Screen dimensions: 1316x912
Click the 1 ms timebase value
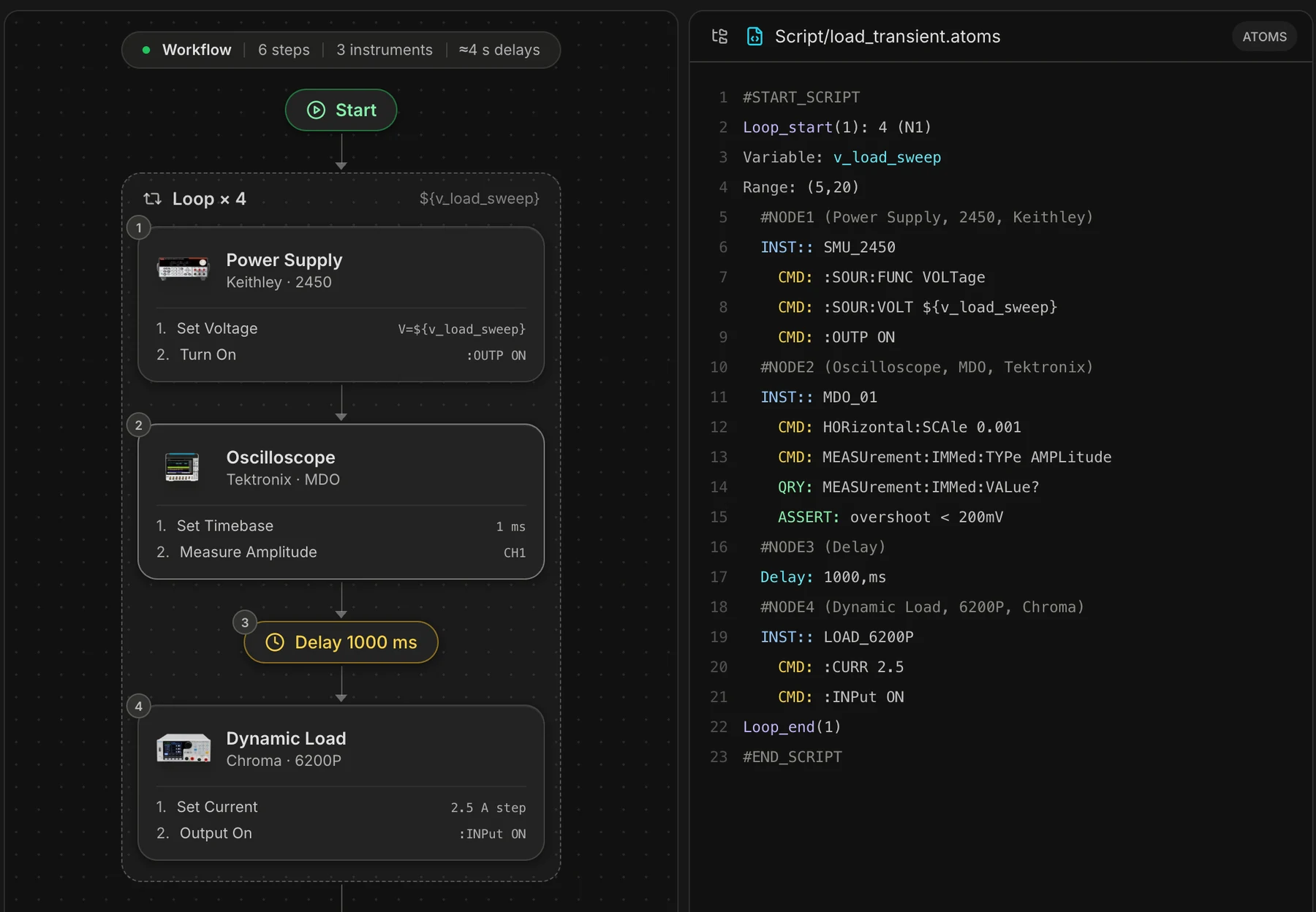[510, 527]
